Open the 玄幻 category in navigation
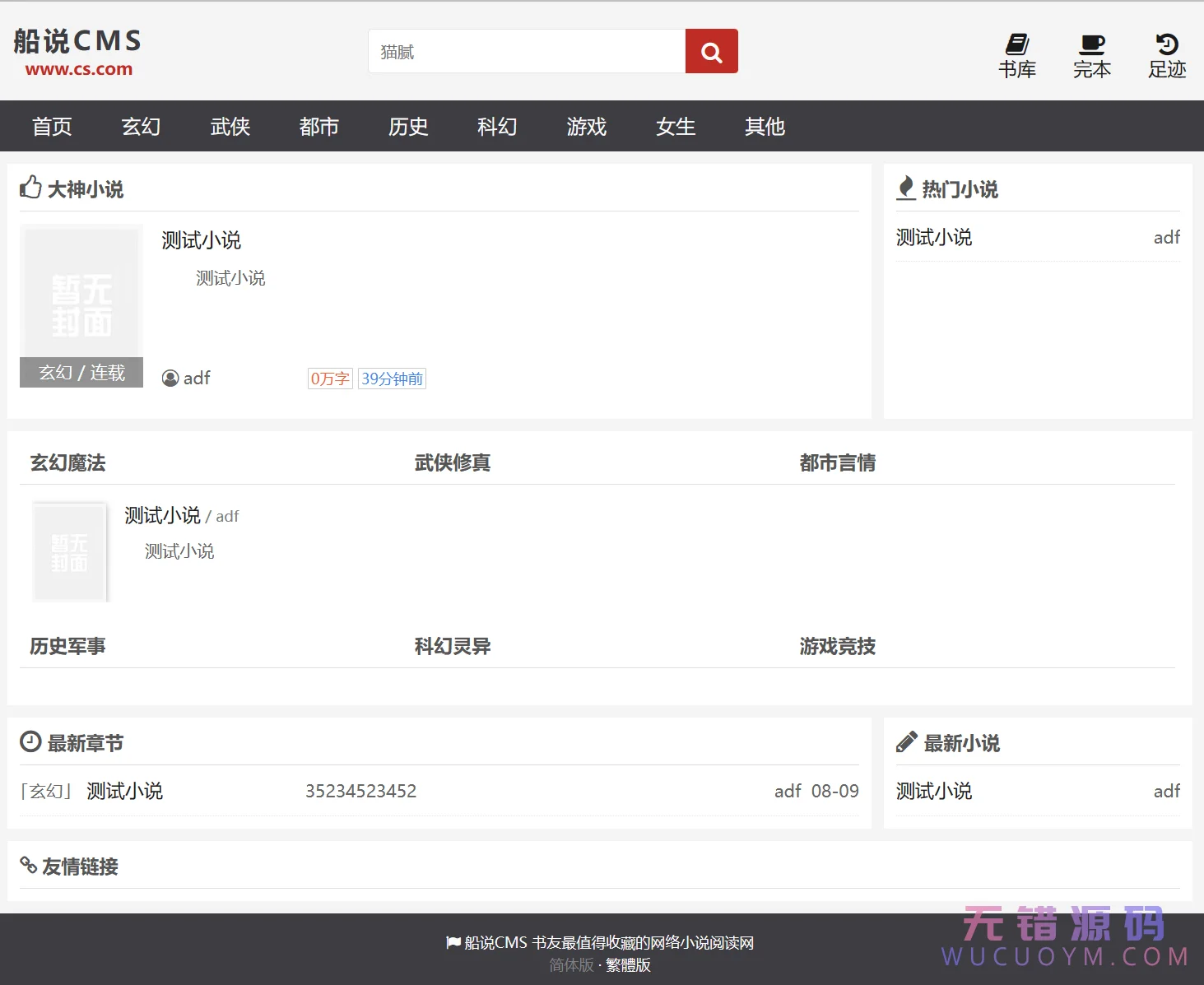The width and height of the screenshot is (1204, 985). 141,127
